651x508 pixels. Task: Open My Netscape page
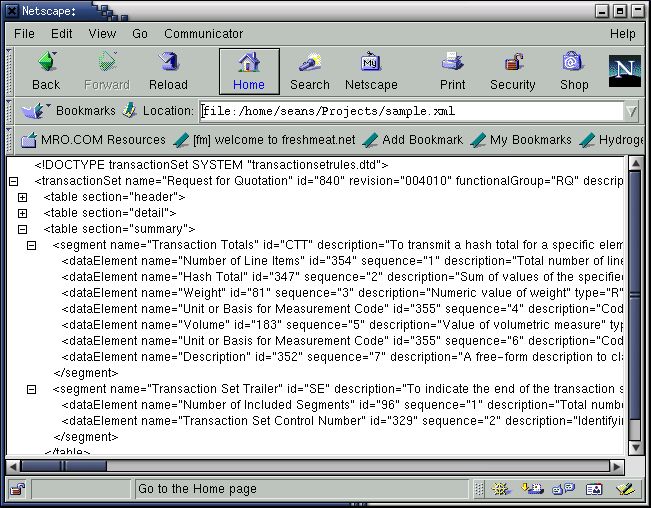pyautogui.click(x=371, y=71)
